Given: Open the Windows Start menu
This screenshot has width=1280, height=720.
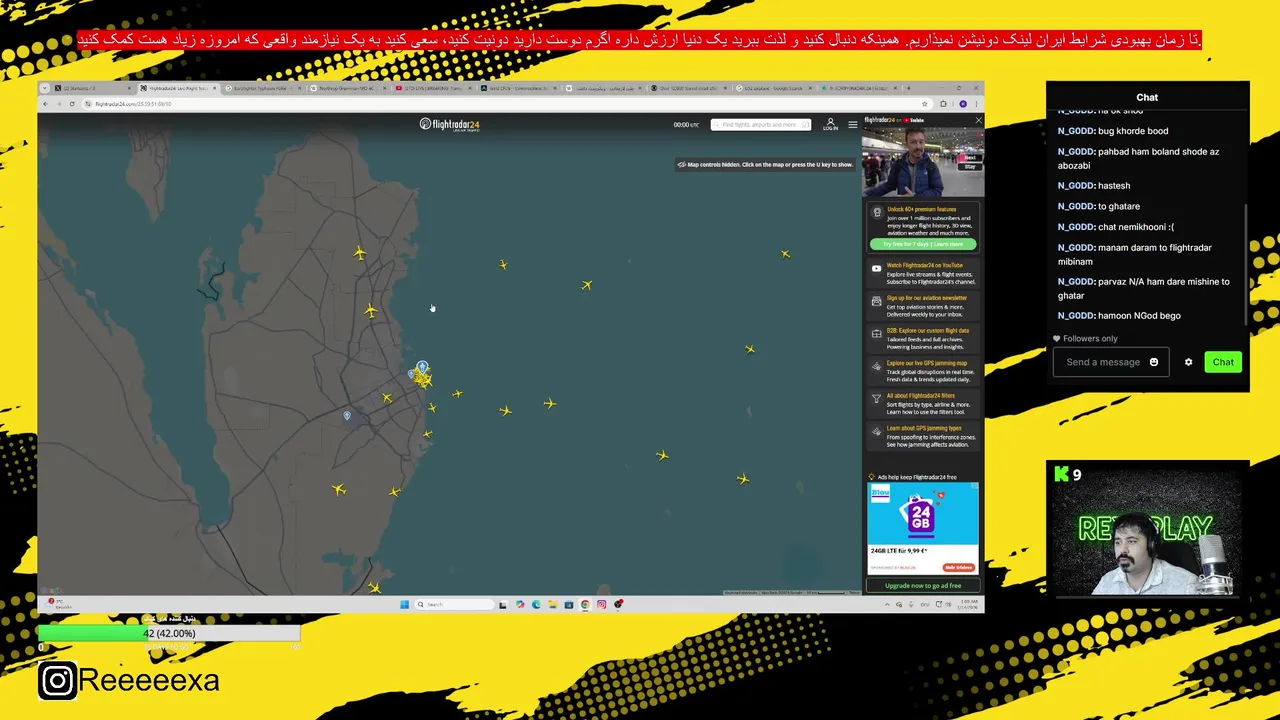Looking at the screenshot, I should tap(404, 604).
